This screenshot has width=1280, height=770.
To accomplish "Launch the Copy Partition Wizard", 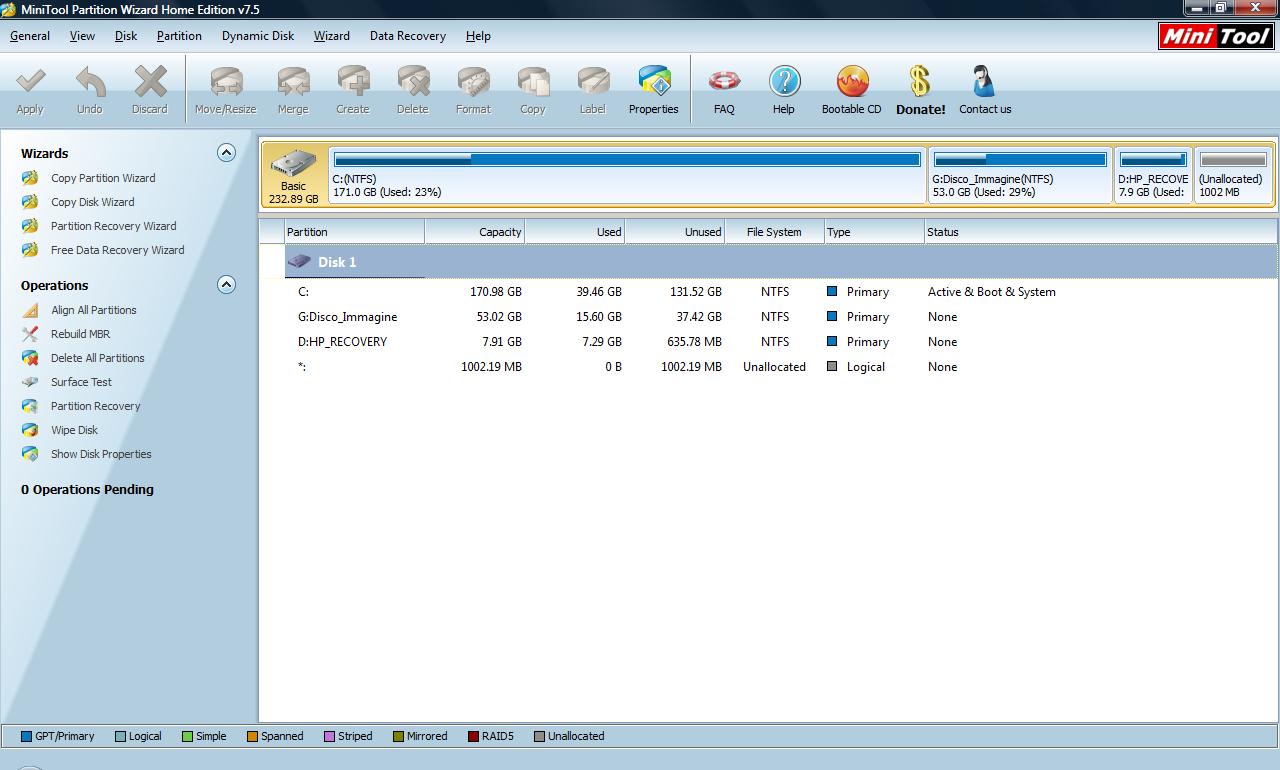I will pos(103,178).
